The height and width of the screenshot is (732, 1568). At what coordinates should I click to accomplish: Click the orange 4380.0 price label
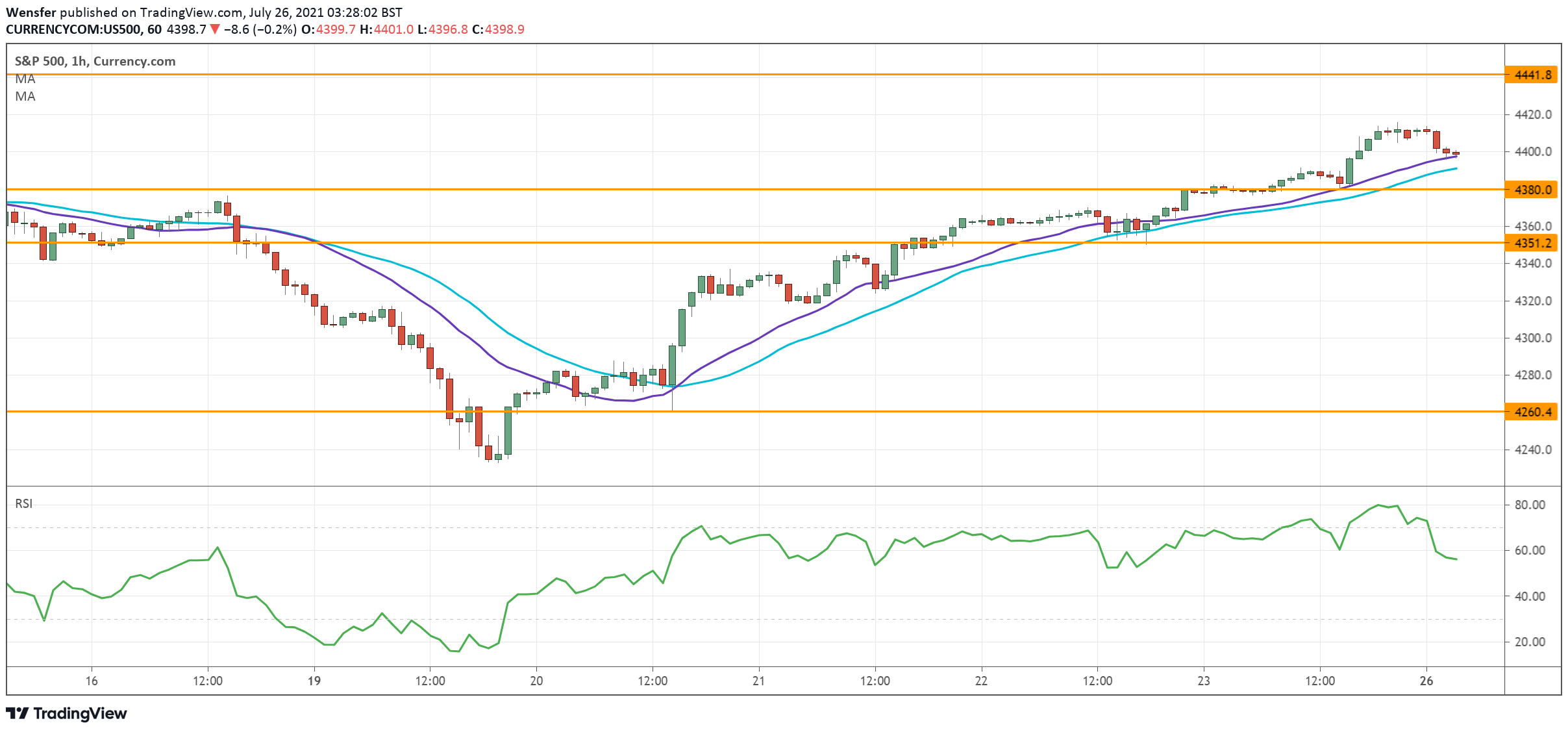pos(1531,190)
